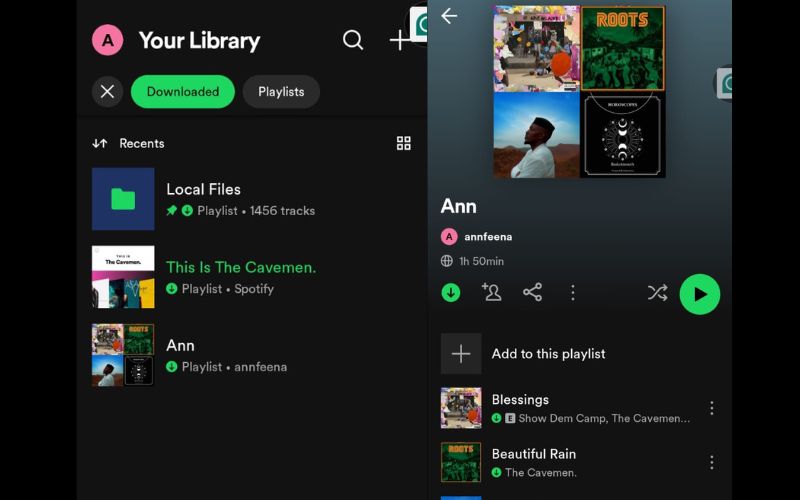The width and height of the screenshot is (800, 500).
Task: Select the Playlists filter chip
Action: tap(281, 92)
